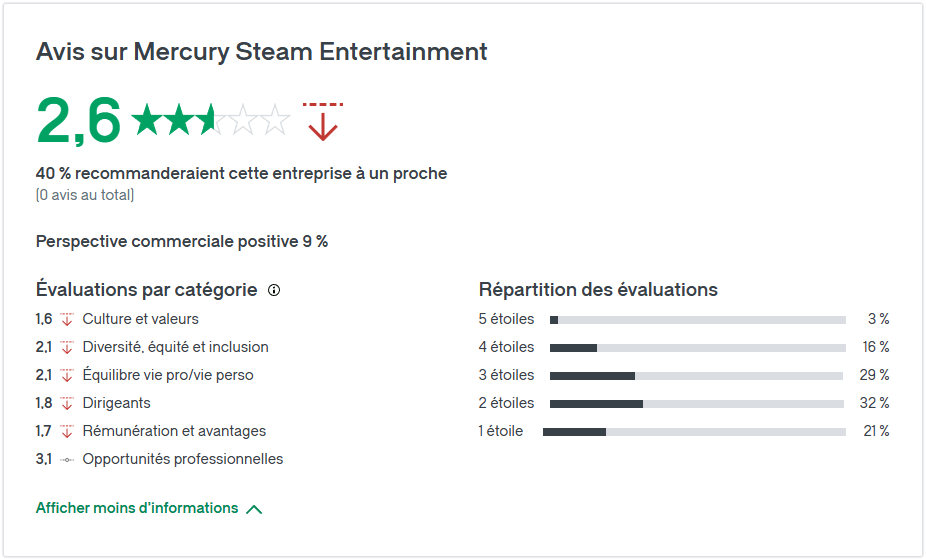Click the trend icon for Équilibre vie pro/vie perso

point(67,375)
